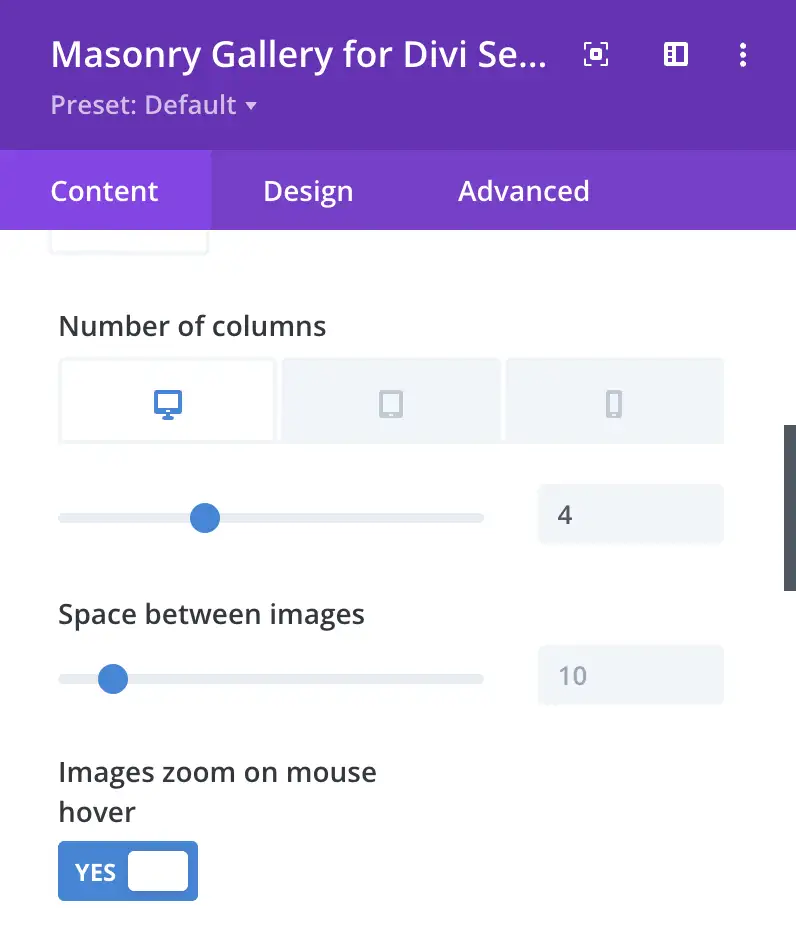This screenshot has height=950, width=796.
Task: Click the Space between images label
Action: pos(211,614)
